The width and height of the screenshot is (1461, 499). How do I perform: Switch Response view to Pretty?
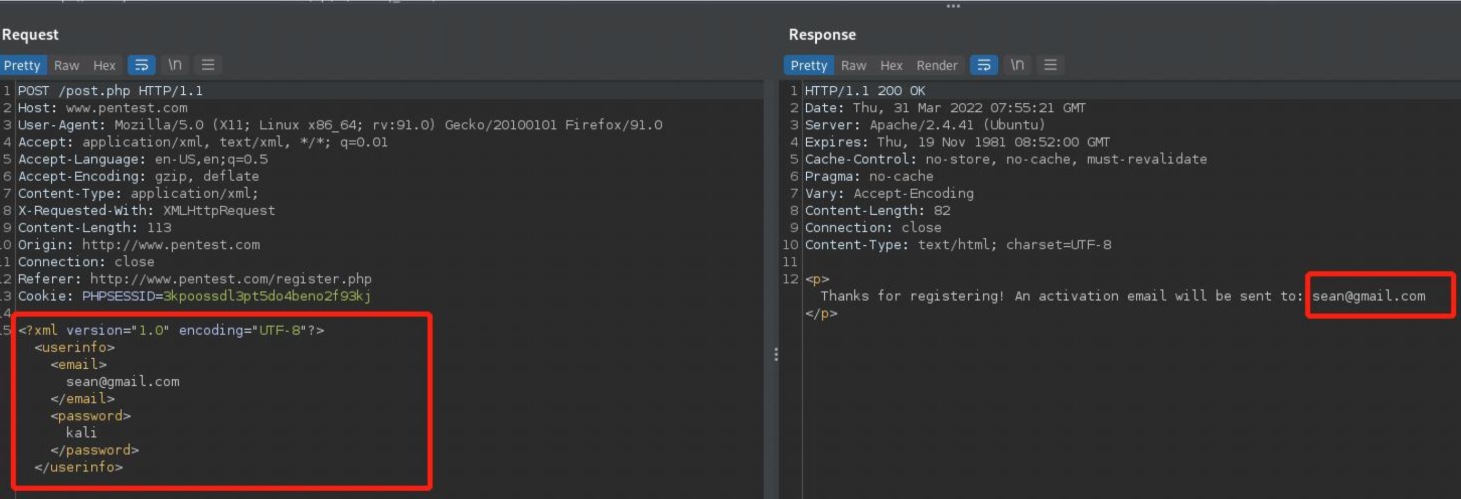coord(809,65)
